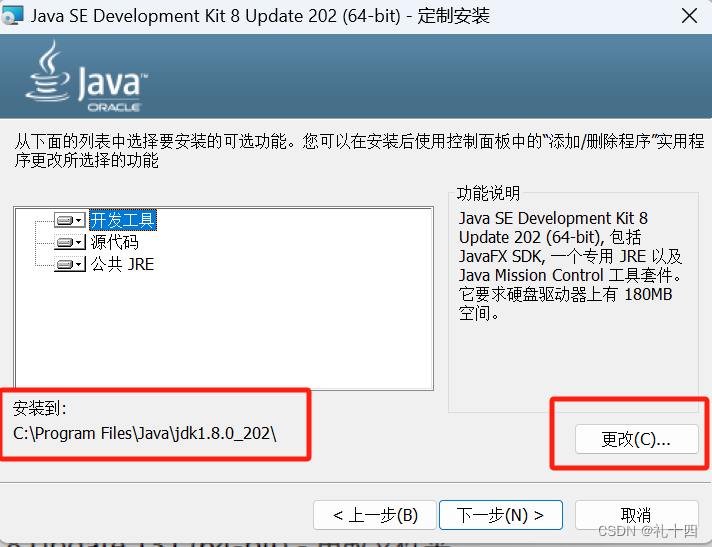Image resolution: width=712 pixels, height=547 pixels.
Task: Go to next step with 下一步(N)
Action: pos(501,515)
